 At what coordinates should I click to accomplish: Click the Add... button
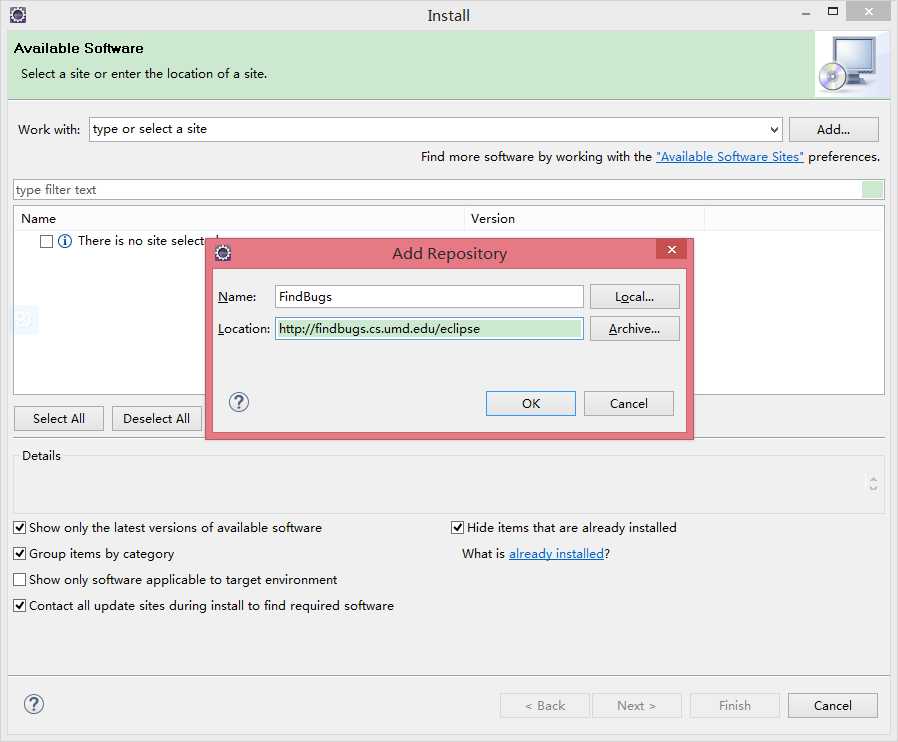coord(833,129)
